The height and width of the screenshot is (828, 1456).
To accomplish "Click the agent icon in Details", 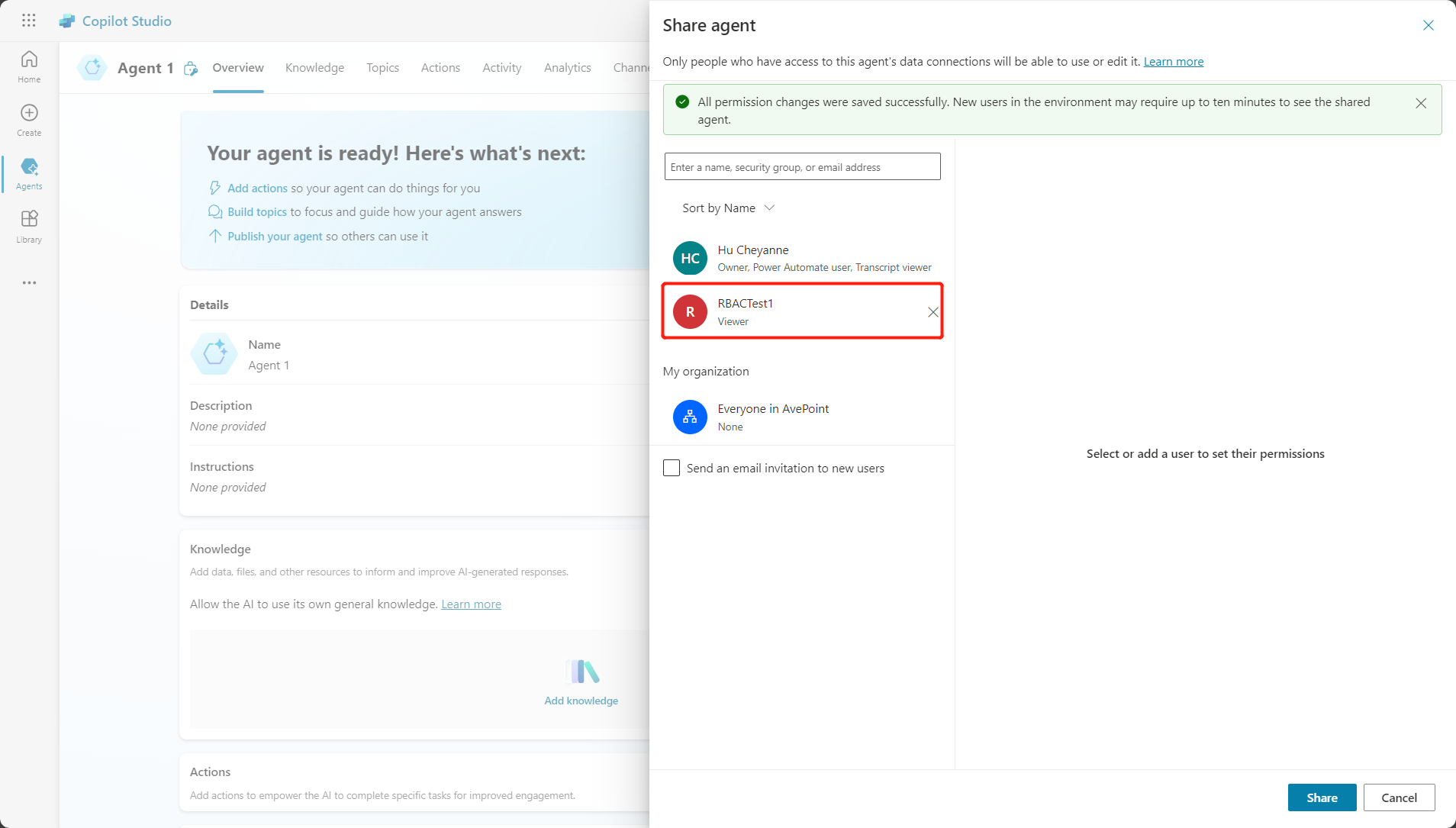I will pos(214,354).
